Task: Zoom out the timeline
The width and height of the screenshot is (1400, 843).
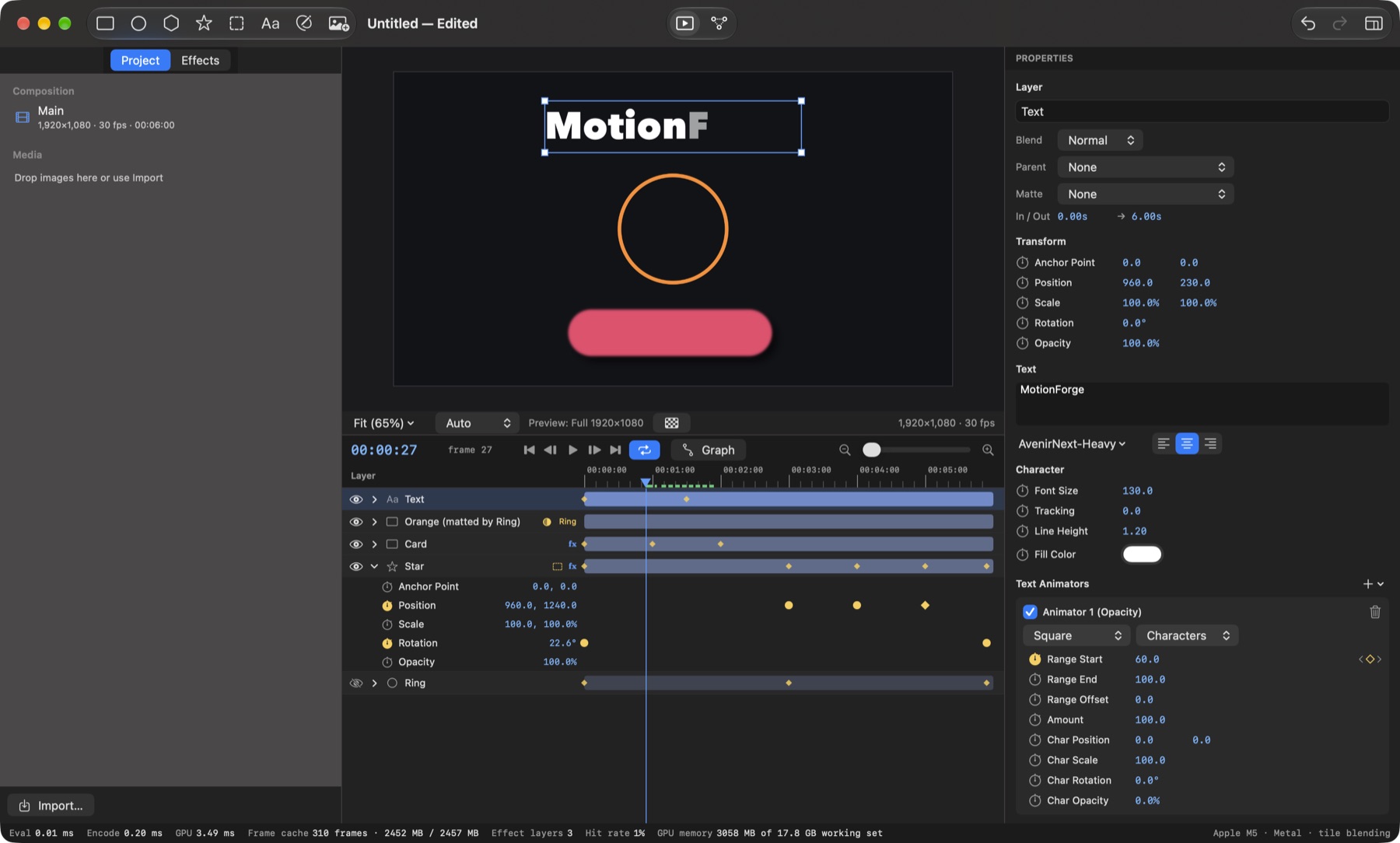Action: coord(845,449)
